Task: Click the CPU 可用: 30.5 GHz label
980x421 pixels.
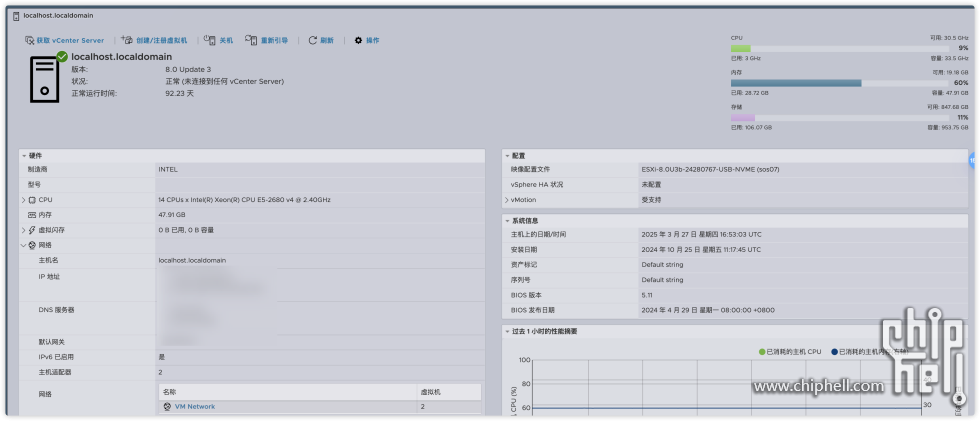Action: (949, 38)
